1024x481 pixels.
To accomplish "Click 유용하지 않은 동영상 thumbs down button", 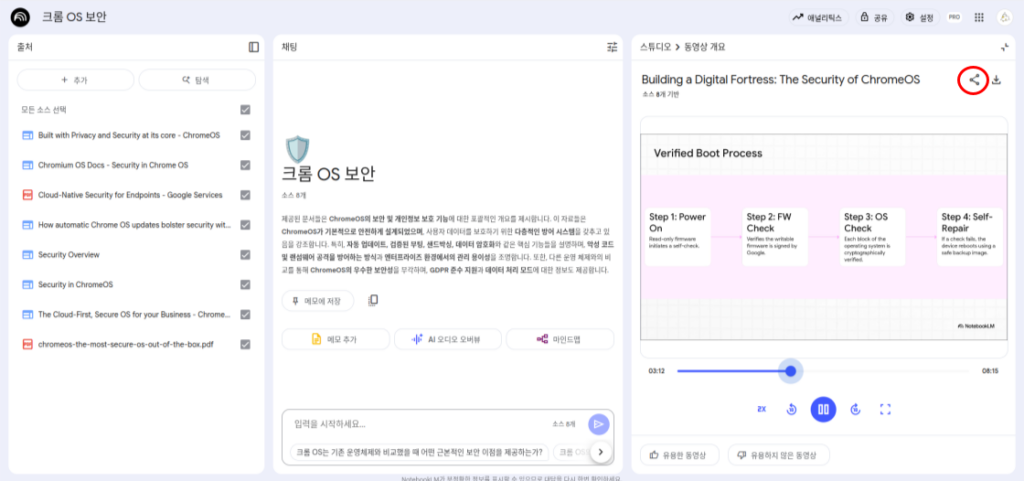I will pyautogui.click(x=778, y=455).
